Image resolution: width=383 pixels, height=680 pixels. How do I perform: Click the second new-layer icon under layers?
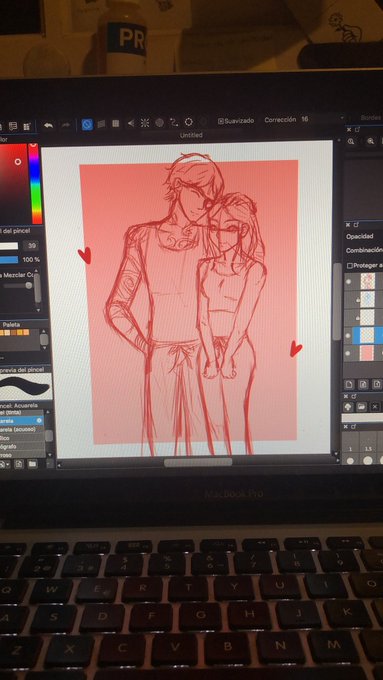(x=363, y=384)
